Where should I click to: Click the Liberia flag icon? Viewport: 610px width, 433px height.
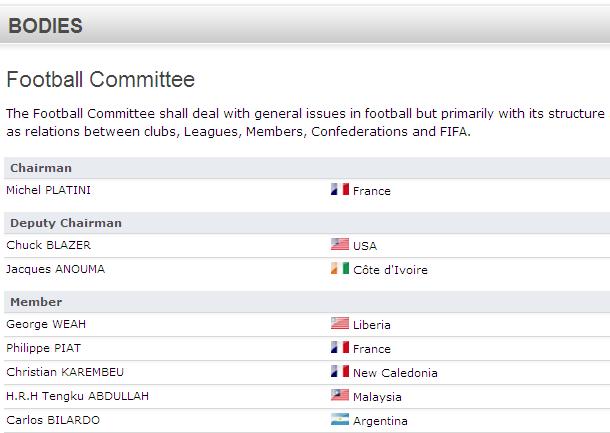point(340,323)
